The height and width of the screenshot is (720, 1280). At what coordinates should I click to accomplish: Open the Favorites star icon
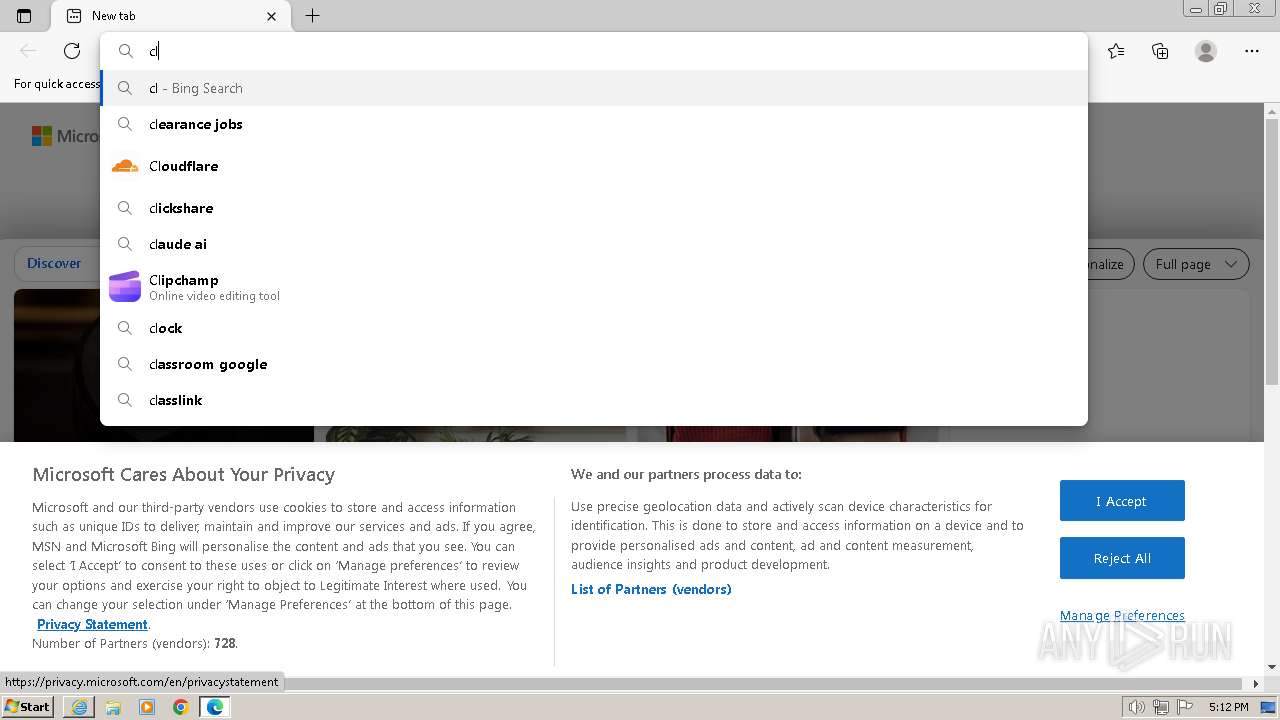pos(1116,51)
